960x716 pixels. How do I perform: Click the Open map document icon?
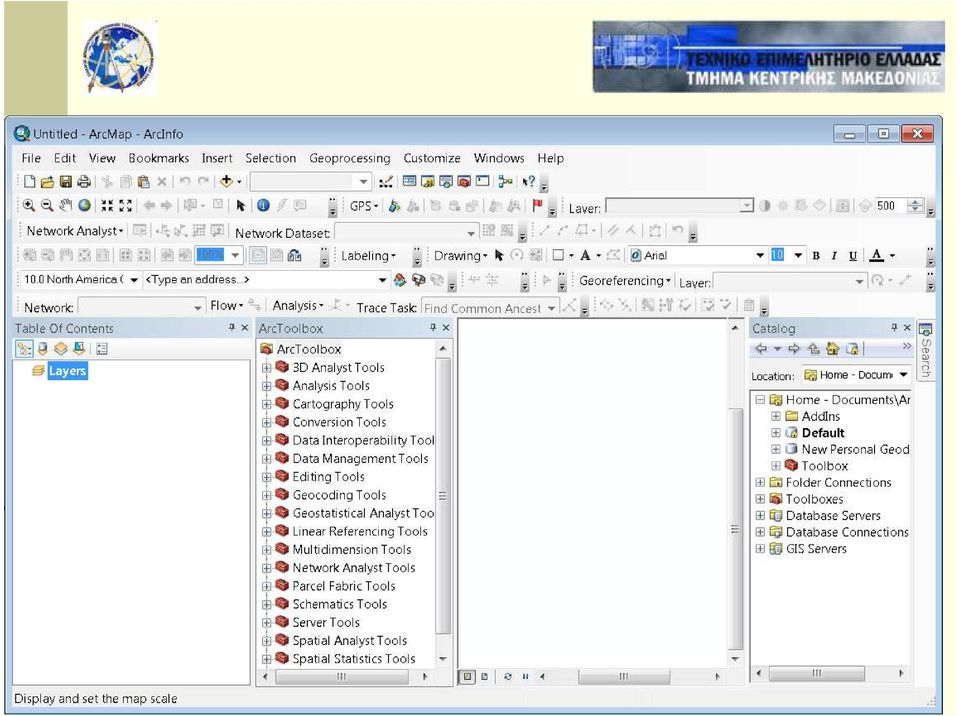point(47,181)
